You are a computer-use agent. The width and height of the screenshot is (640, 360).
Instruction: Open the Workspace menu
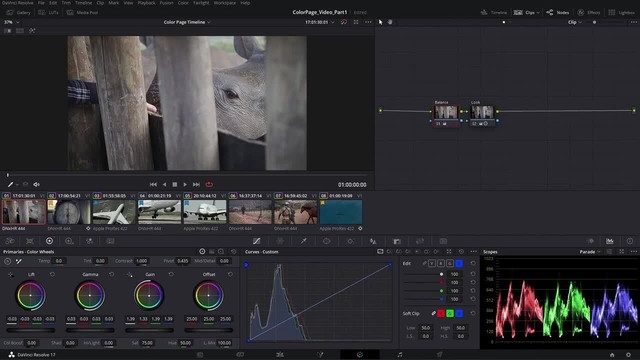tap(224, 3)
